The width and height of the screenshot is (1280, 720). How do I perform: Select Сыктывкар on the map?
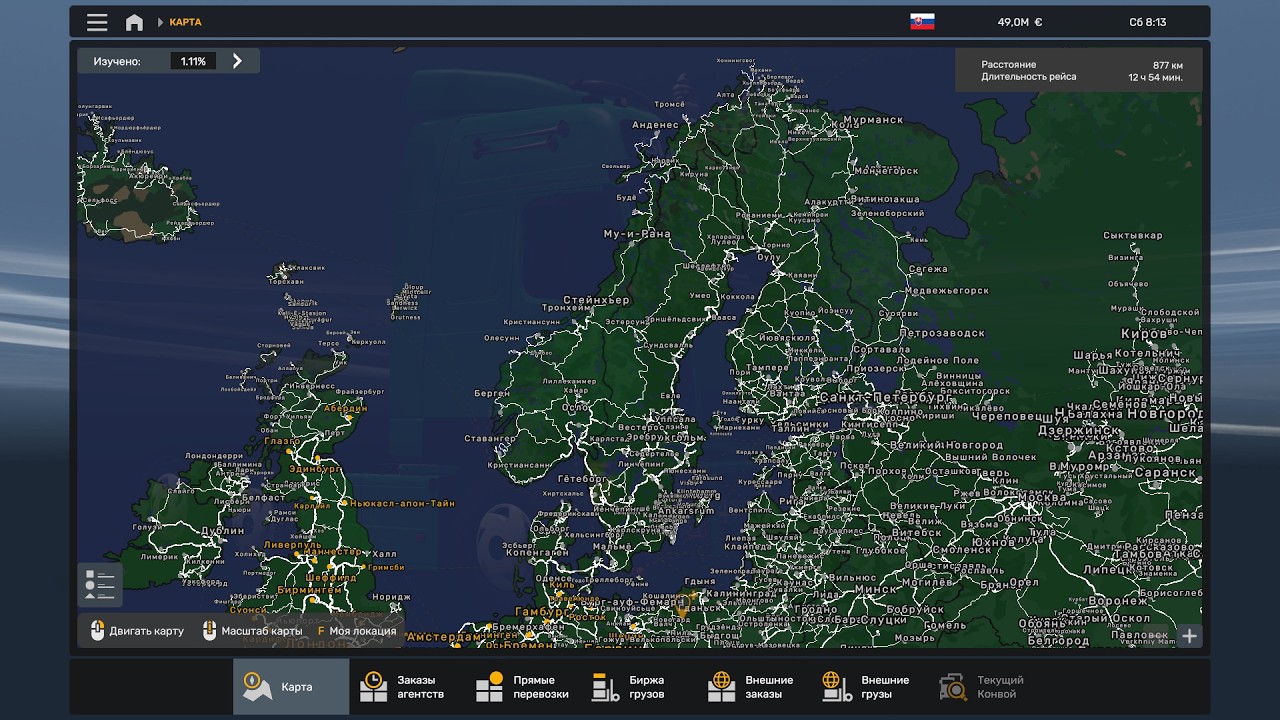[1133, 236]
